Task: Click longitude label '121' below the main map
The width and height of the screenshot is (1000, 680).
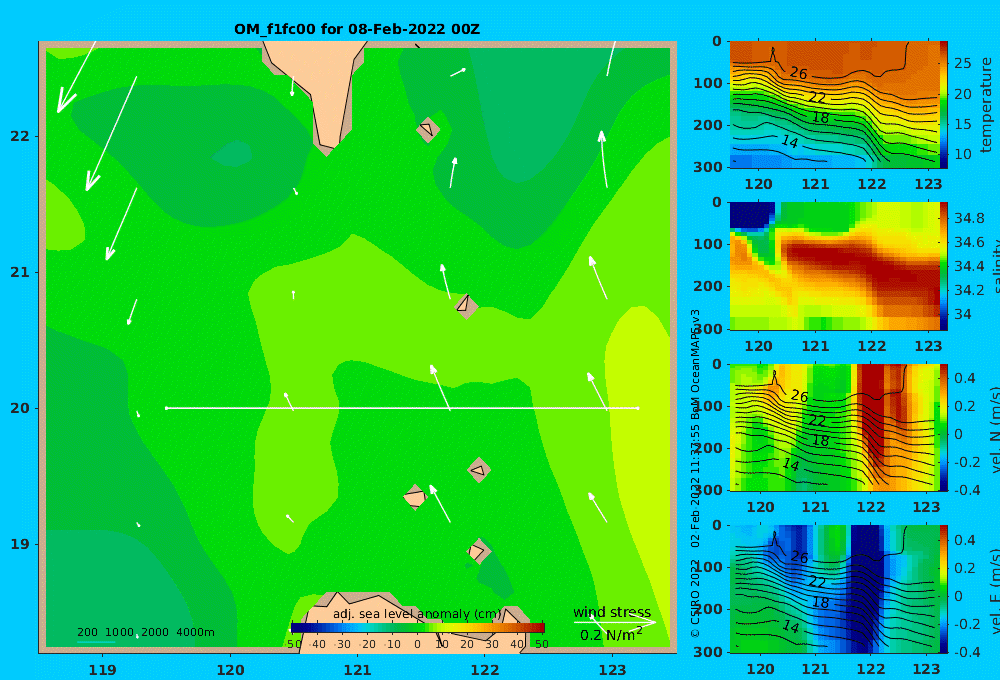Action: tap(357, 670)
